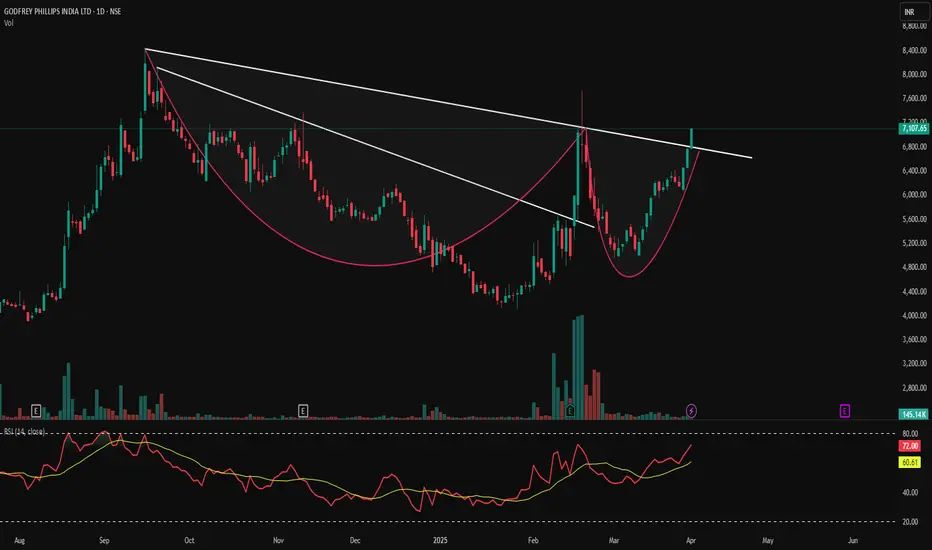Image resolution: width=932 pixels, height=550 pixels.
Task: Click the 5,200.00 price axis label
Action: [914, 243]
